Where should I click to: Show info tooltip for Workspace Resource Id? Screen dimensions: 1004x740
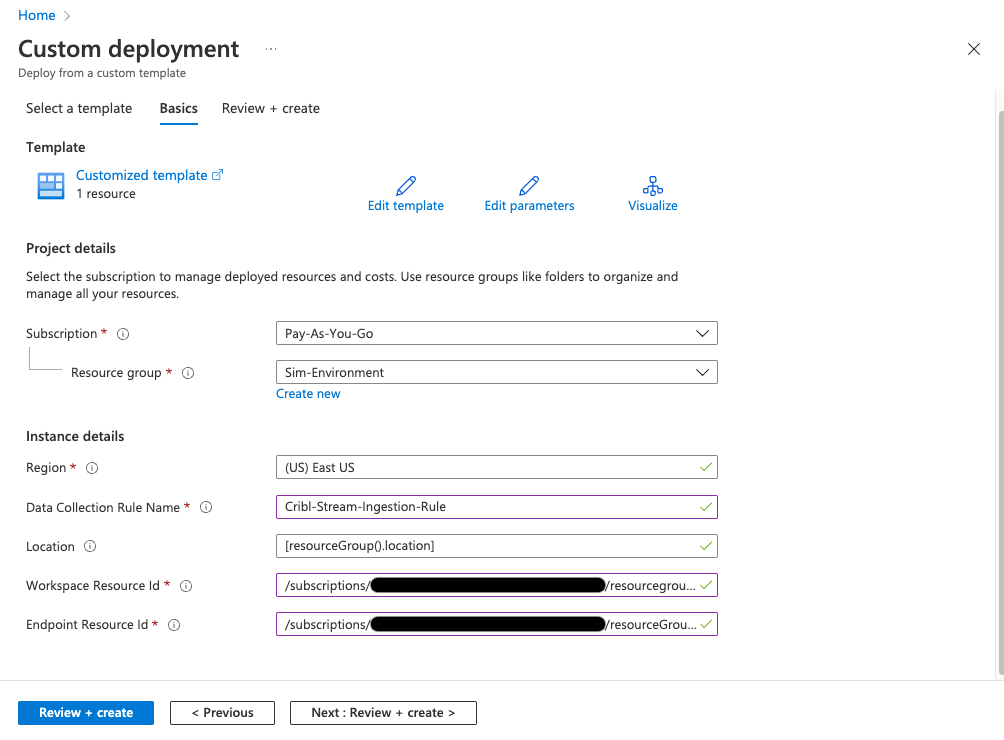(x=186, y=586)
